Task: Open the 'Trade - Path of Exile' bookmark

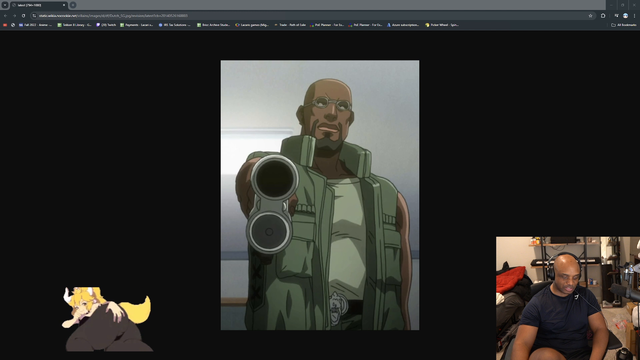Action: [x=290, y=25]
